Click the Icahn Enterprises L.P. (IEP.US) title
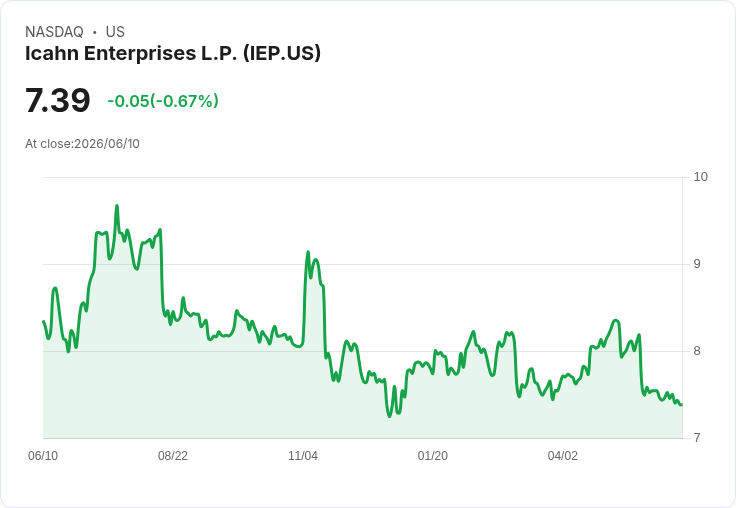The height and width of the screenshot is (508, 736). tap(173, 53)
